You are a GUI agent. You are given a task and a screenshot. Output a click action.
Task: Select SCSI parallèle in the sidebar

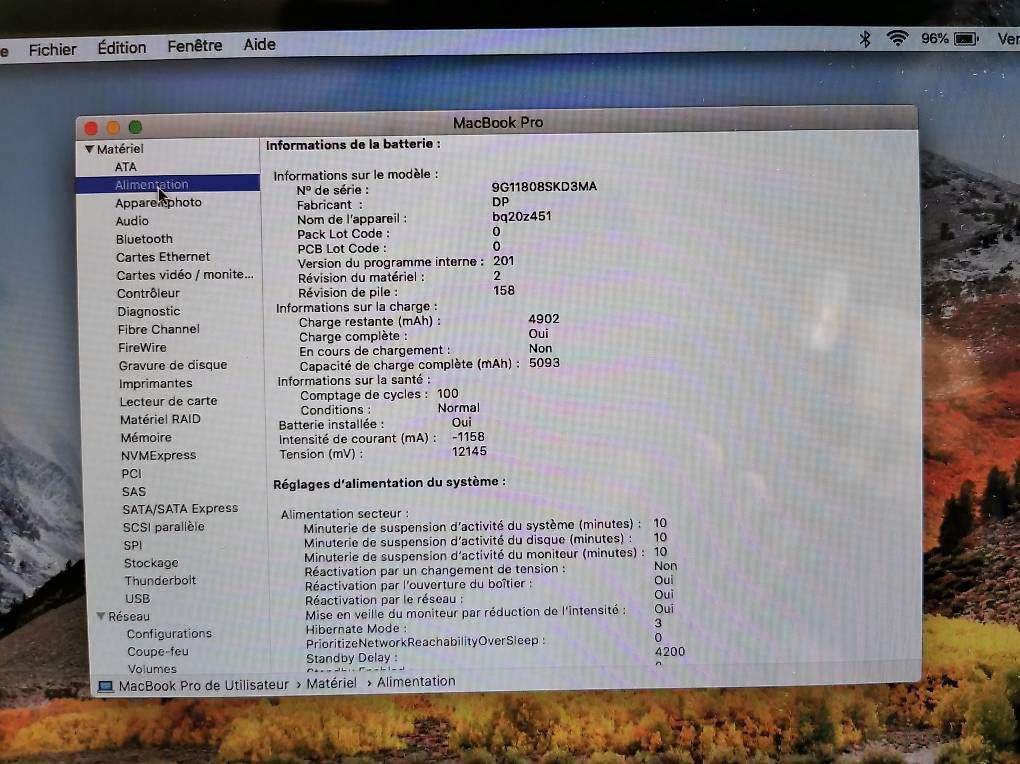pos(163,526)
